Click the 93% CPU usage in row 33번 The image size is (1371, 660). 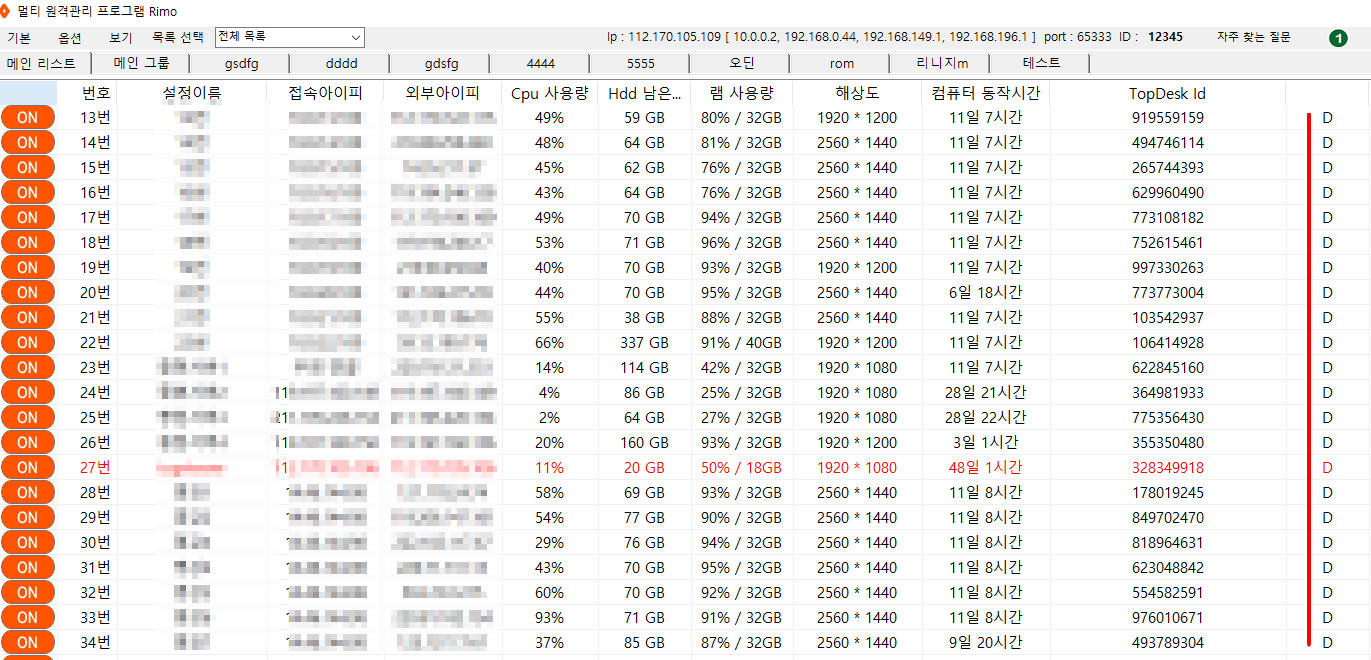point(549,618)
